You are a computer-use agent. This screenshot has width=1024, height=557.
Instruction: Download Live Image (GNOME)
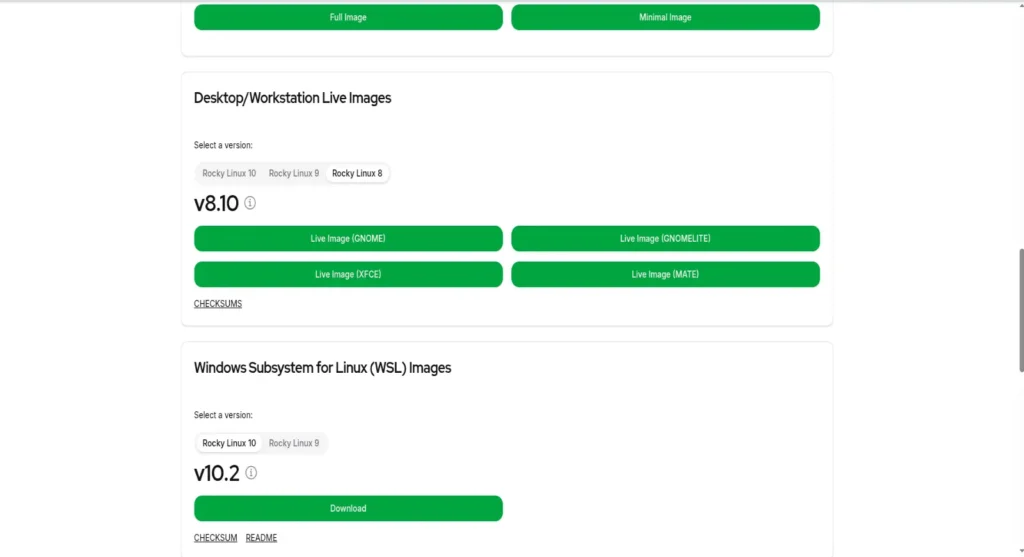[348, 238]
